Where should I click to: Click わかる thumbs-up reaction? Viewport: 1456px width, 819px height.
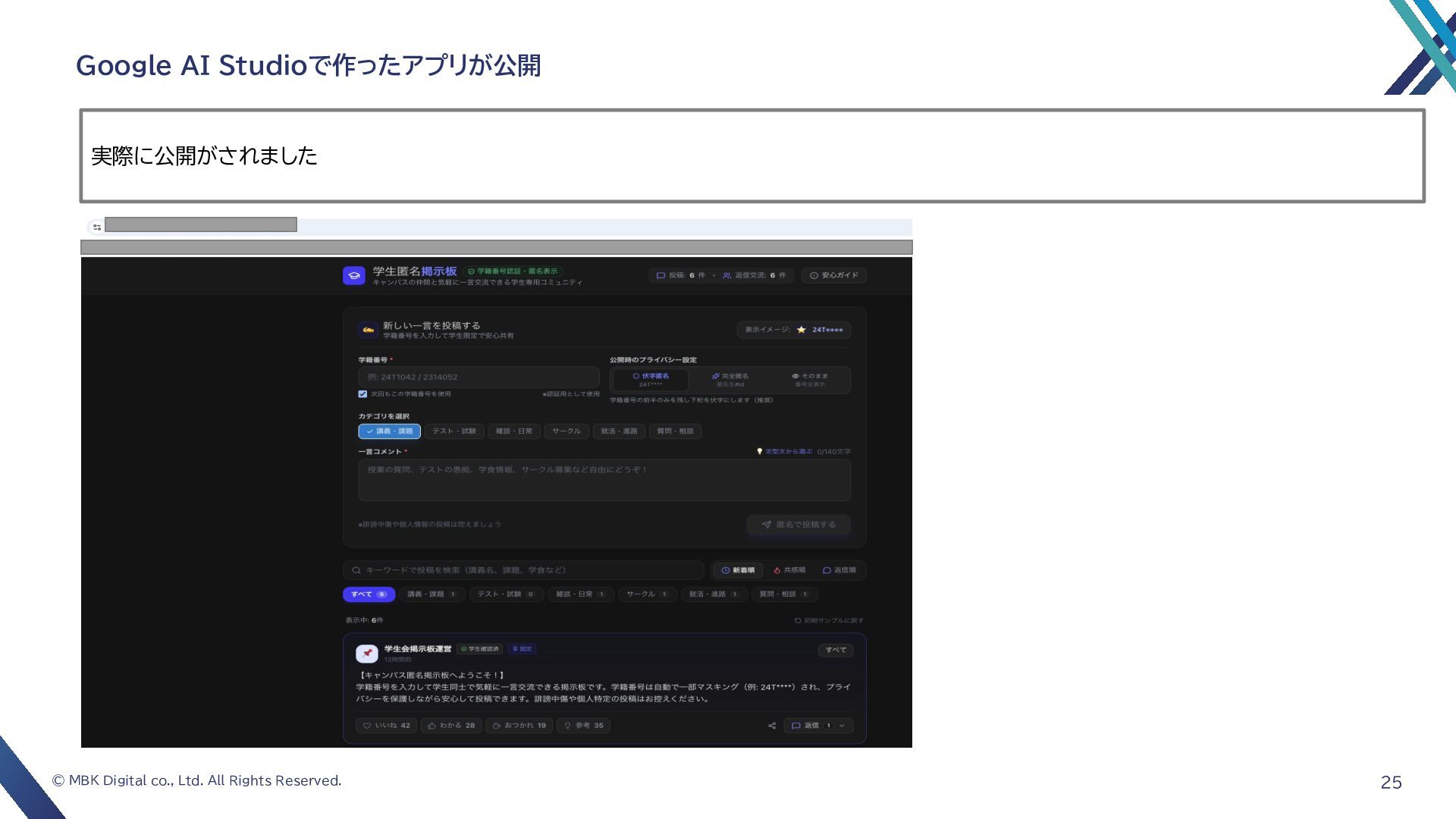450,726
